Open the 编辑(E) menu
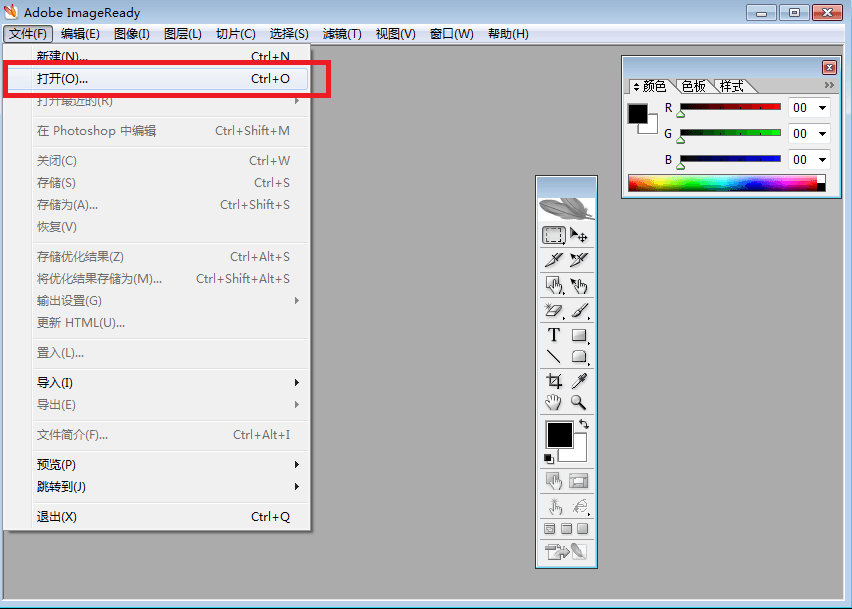This screenshot has height=609, width=852. pyautogui.click(x=80, y=34)
